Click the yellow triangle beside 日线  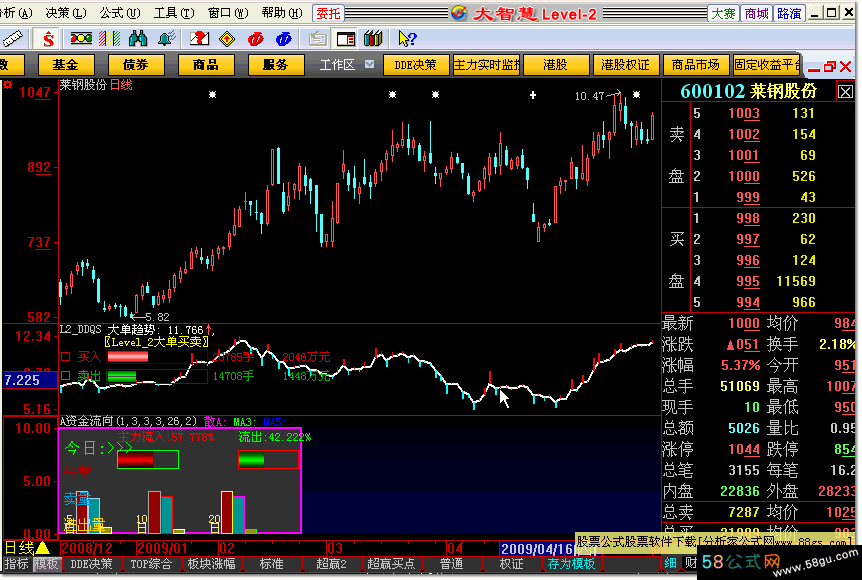click(42, 548)
